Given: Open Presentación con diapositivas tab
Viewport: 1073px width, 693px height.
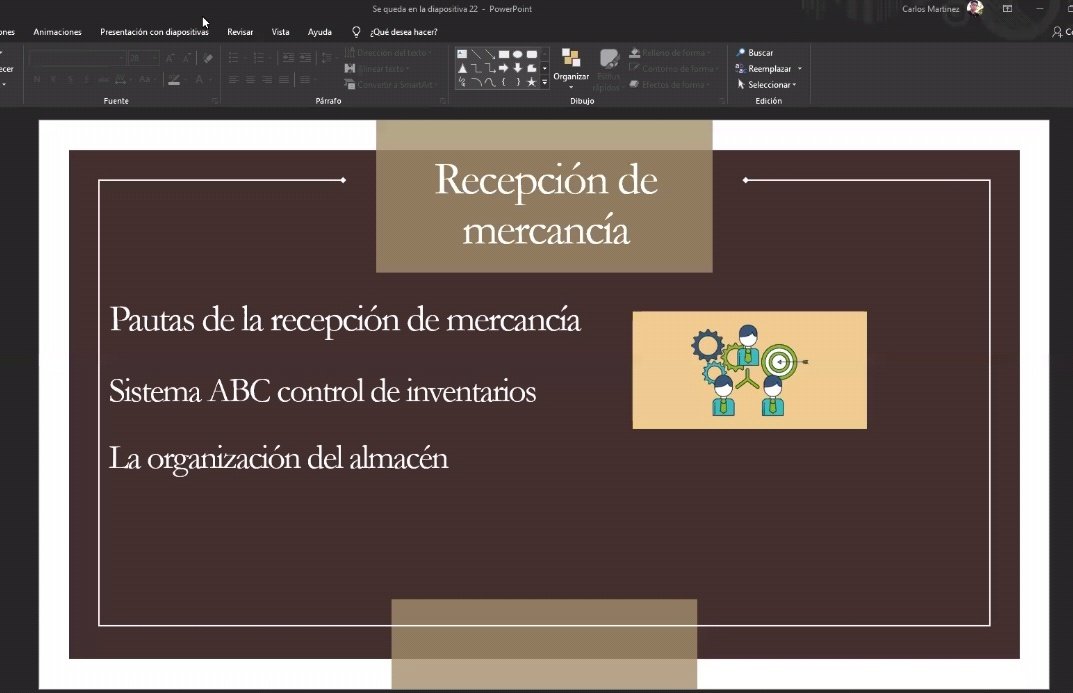Looking at the screenshot, I should point(154,32).
